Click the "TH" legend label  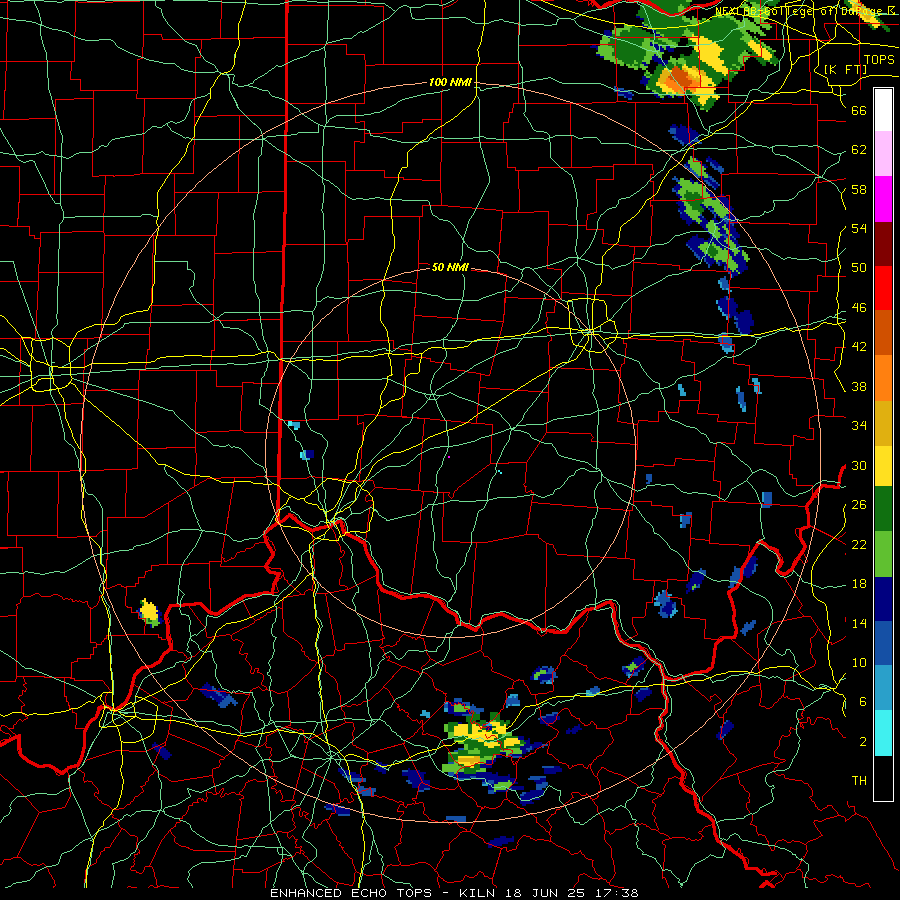(859, 781)
